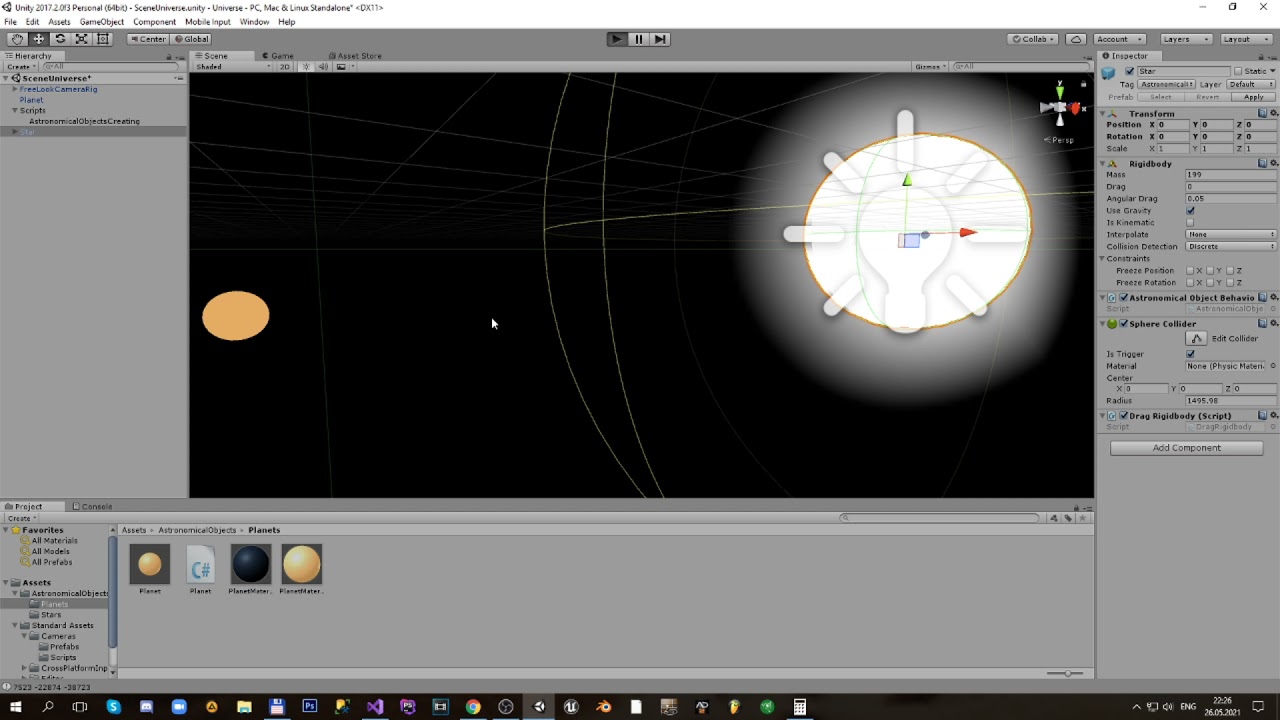Open the Layers dropdown
1280x720 pixels.
tap(1185, 39)
